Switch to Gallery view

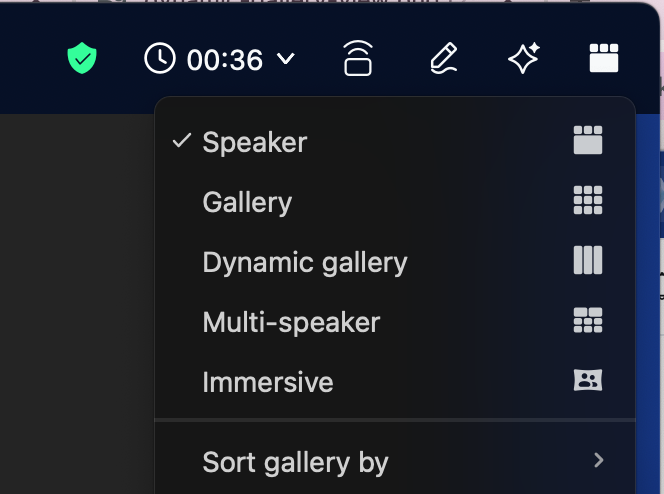247,202
